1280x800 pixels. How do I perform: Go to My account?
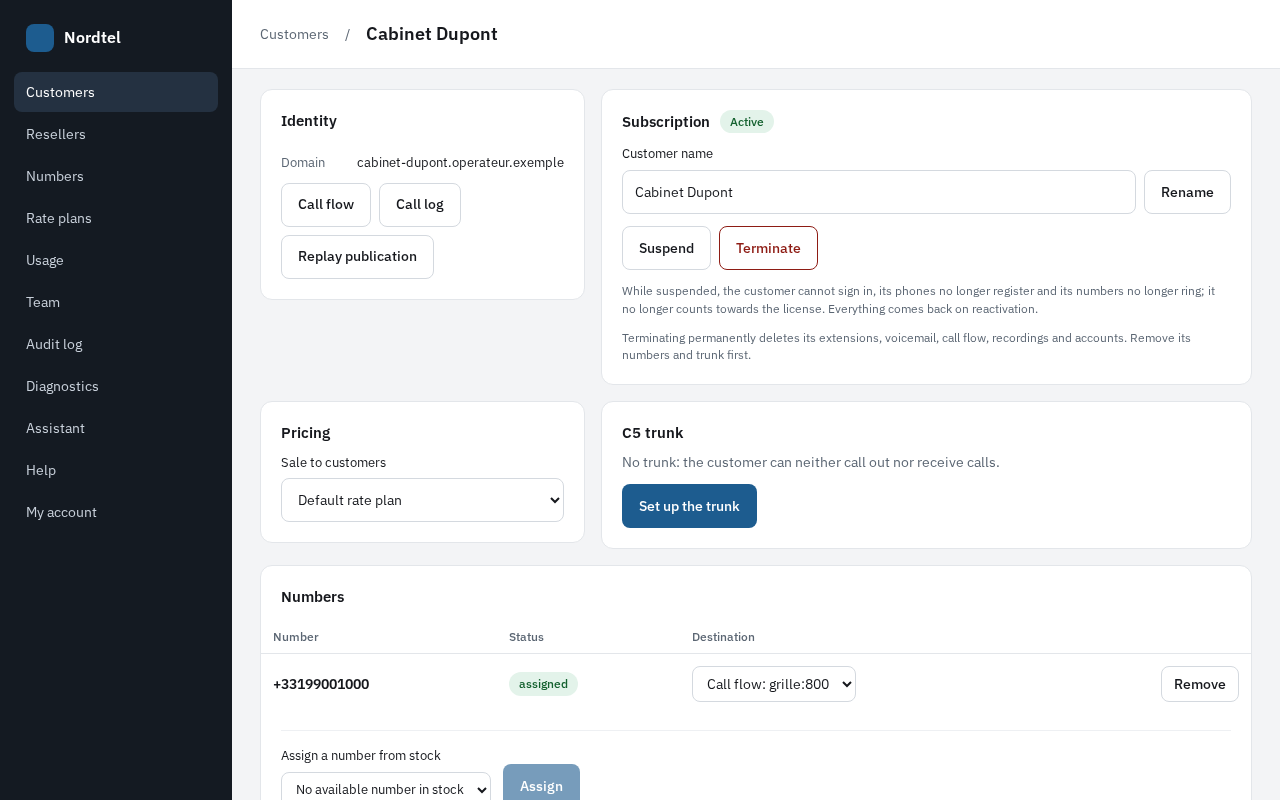coord(116,512)
